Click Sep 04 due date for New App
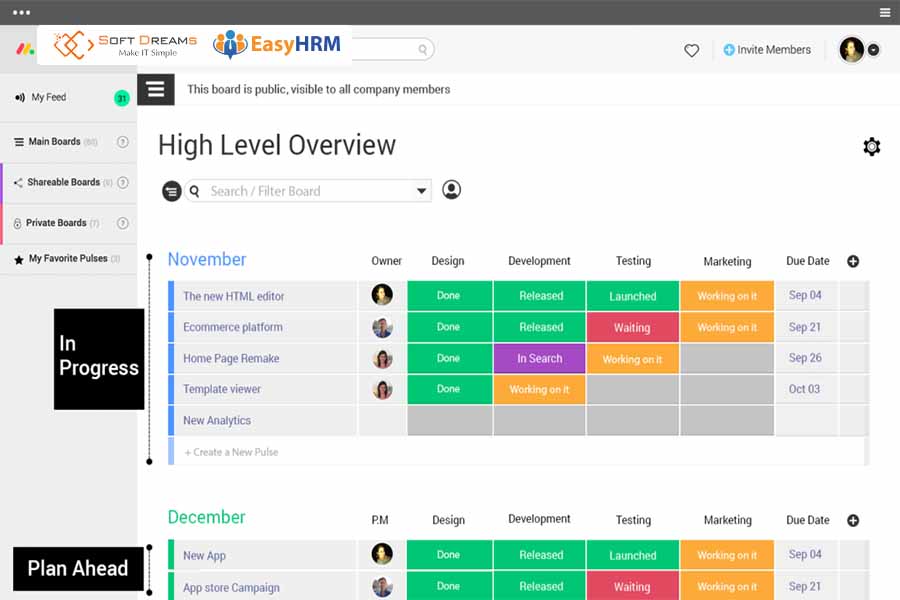 click(x=805, y=554)
